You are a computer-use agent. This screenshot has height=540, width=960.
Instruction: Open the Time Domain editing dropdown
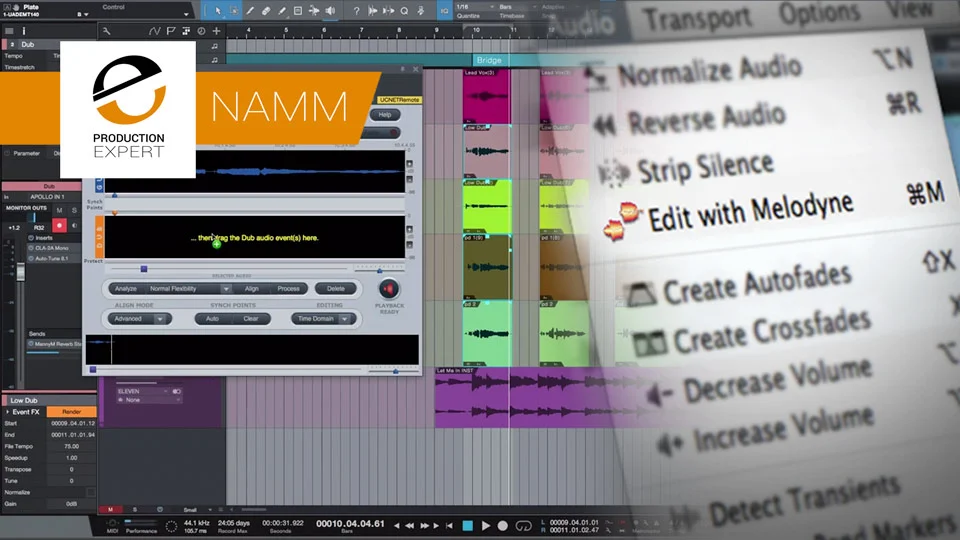click(323, 319)
